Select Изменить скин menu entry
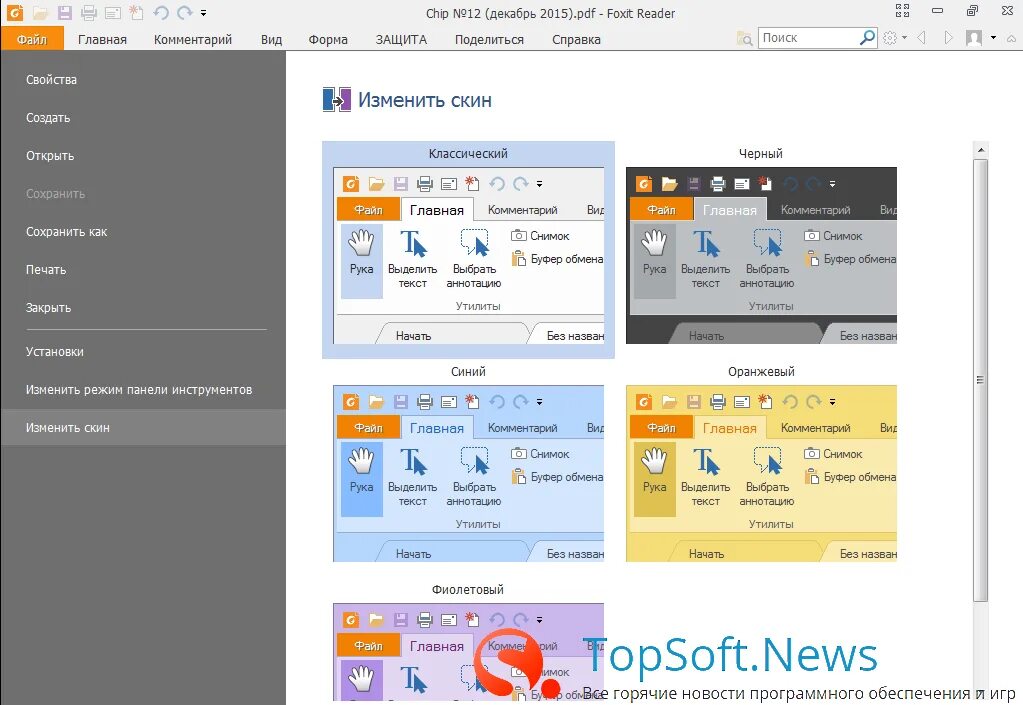Image resolution: width=1023 pixels, height=705 pixels. click(143, 427)
